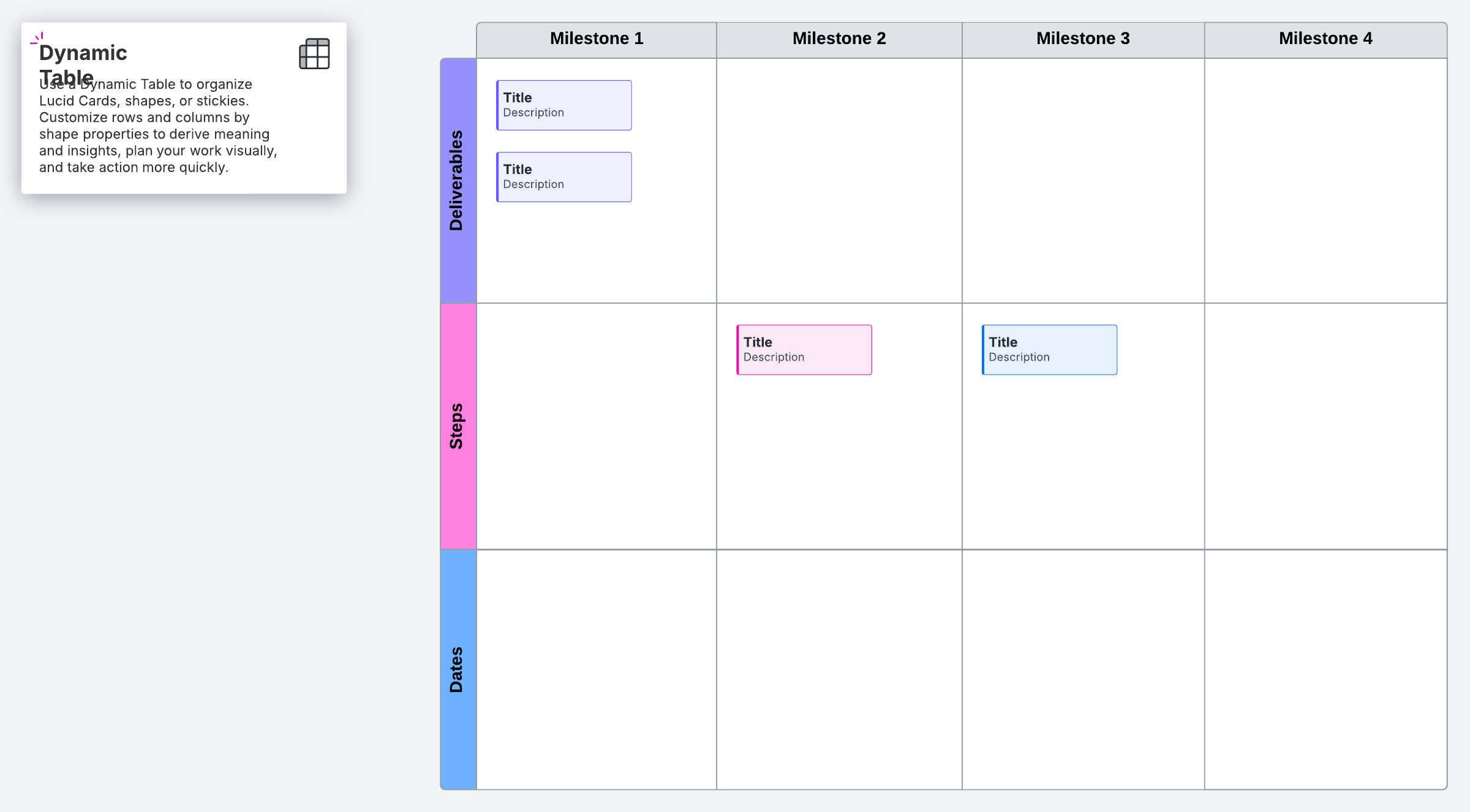Image resolution: width=1470 pixels, height=812 pixels.
Task: Select the Milestone 1 column header
Action: [x=596, y=39]
